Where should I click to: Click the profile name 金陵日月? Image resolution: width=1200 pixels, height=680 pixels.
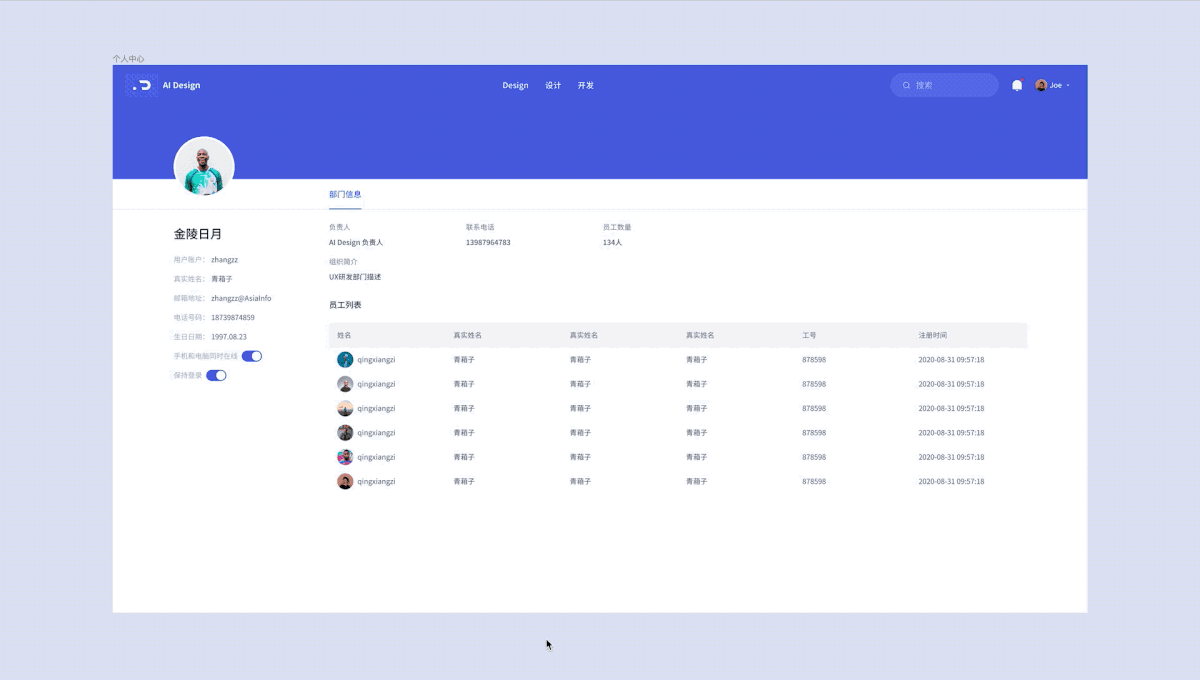coord(198,234)
